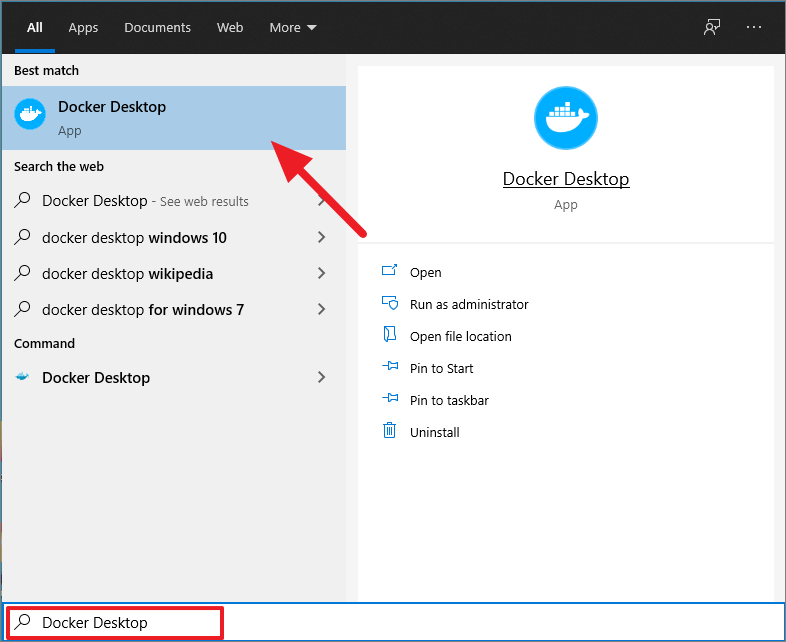Expand arrow for 'docker desktop wikipedia'
Screen dimensions: 786x642
322,273
